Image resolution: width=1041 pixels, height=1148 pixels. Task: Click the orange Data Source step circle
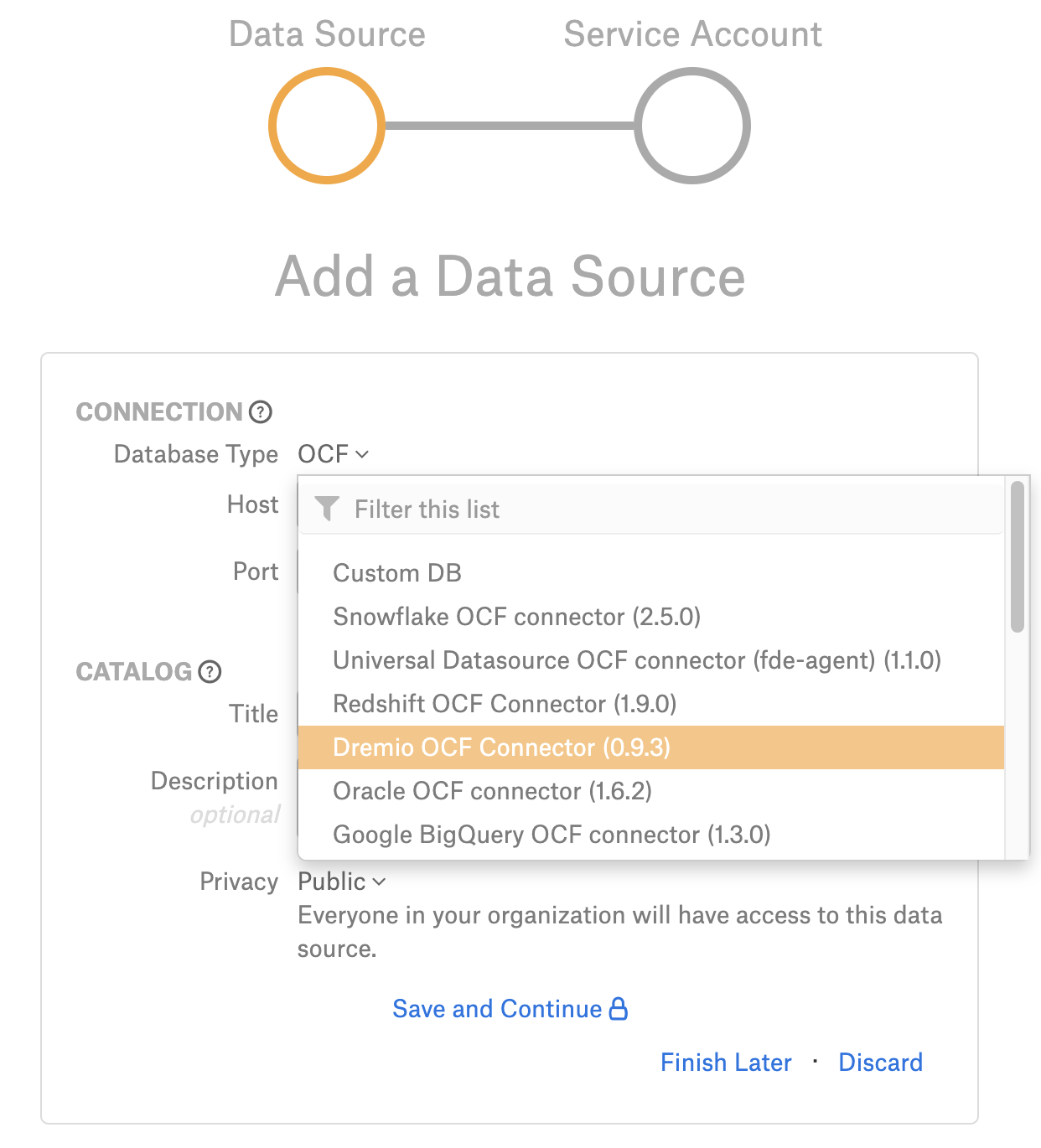(x=327, y=126)
